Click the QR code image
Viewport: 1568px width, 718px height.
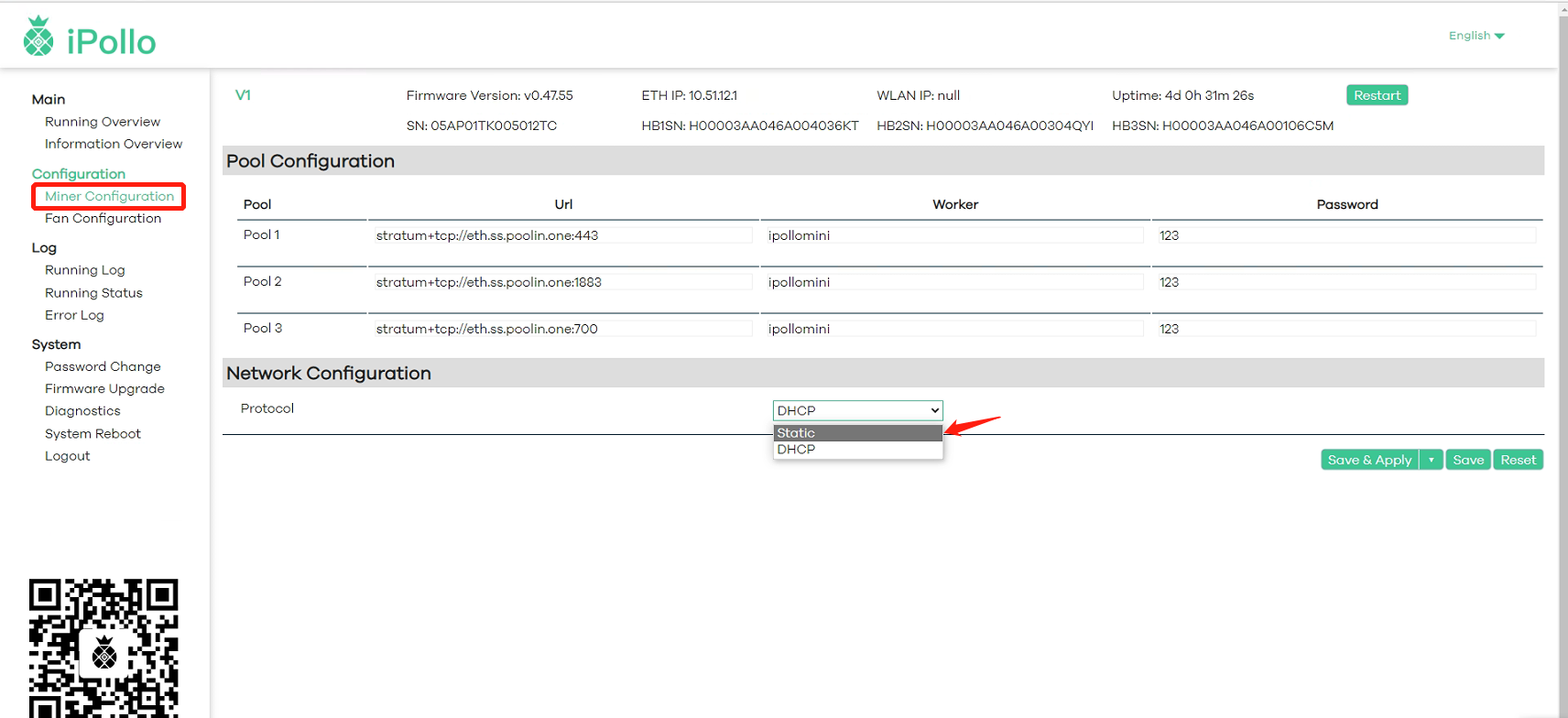(103, 647)
